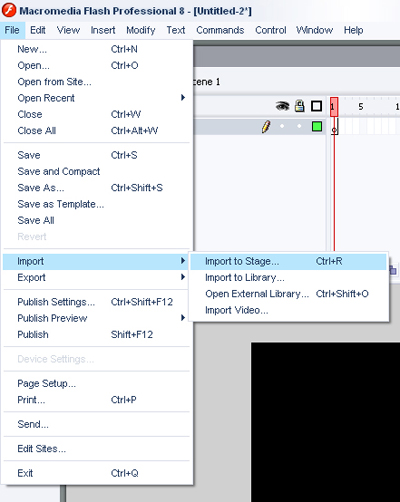Open the File menu
The image size is (400, 502).
[12, 30]
